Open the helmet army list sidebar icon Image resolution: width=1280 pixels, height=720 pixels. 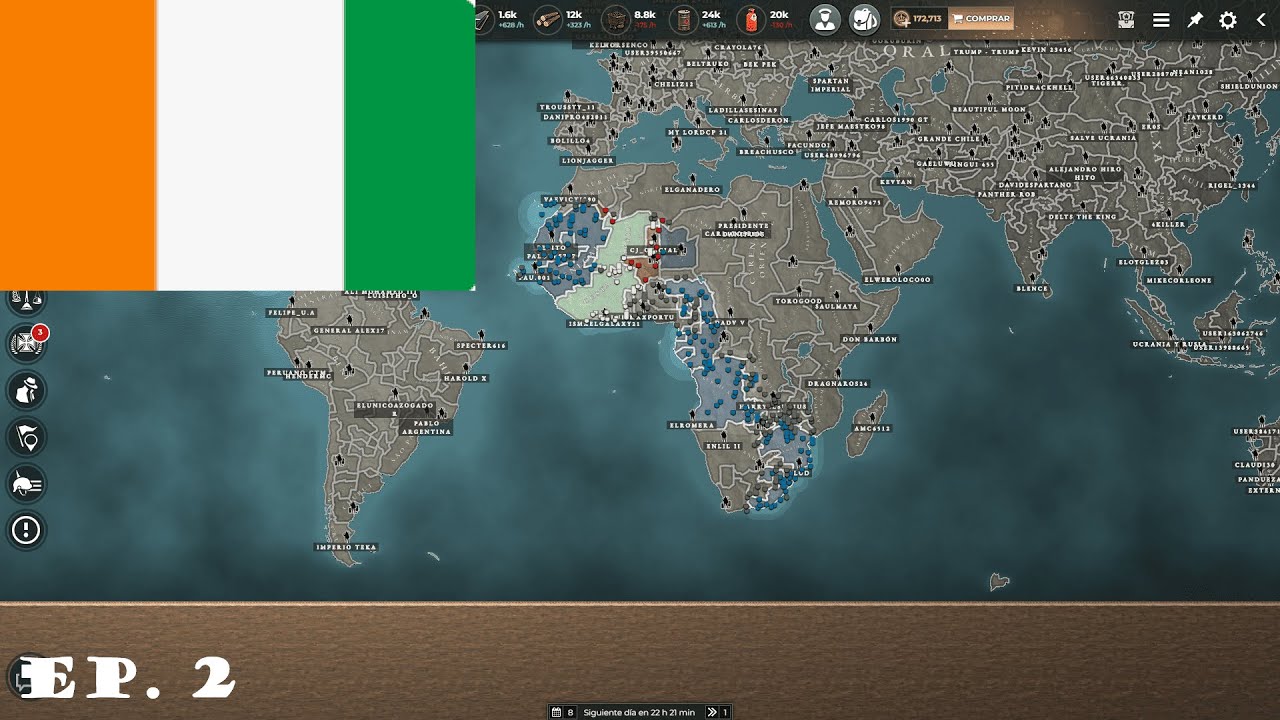[26, 484]
